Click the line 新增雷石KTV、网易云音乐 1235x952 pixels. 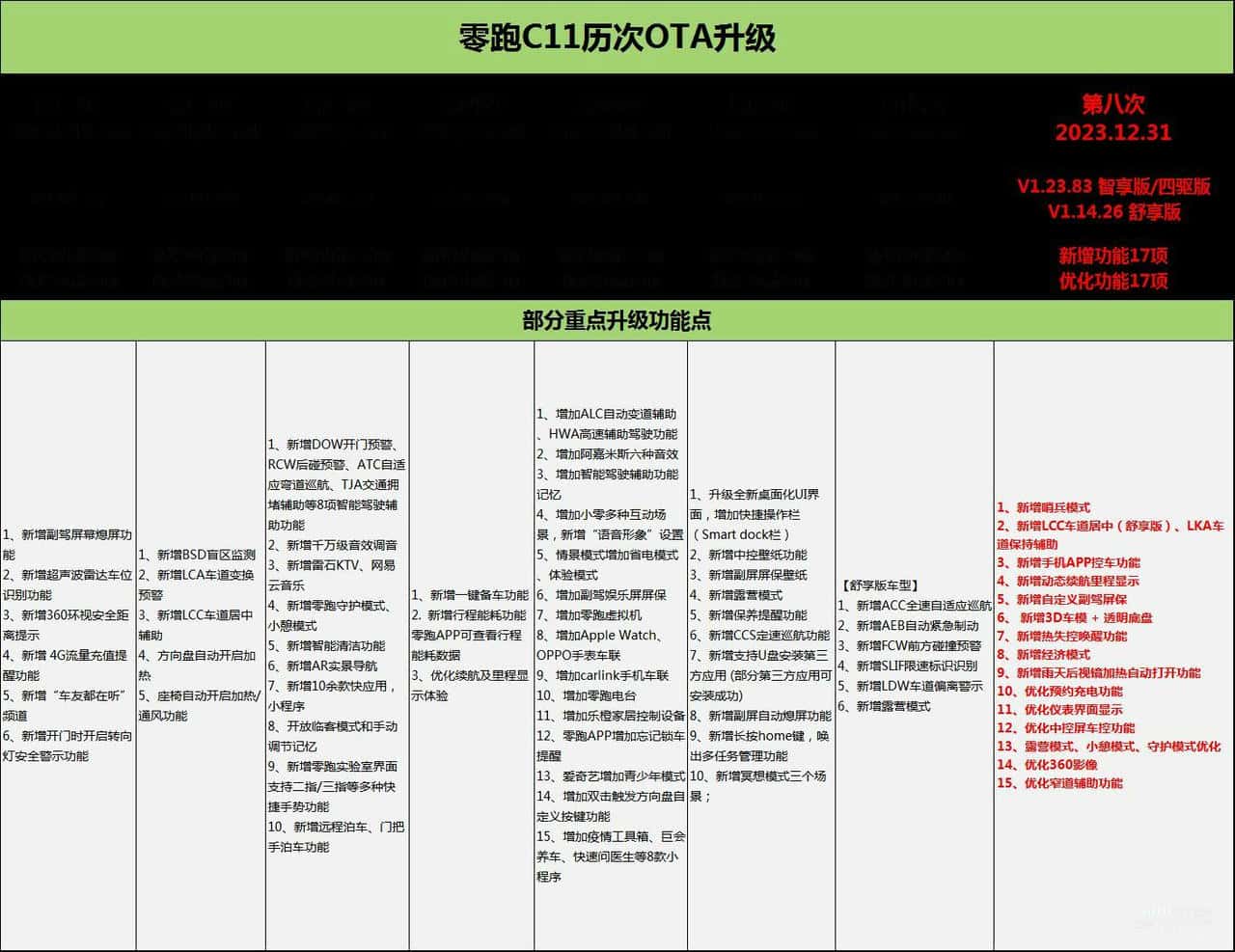(x=333, y=575)
